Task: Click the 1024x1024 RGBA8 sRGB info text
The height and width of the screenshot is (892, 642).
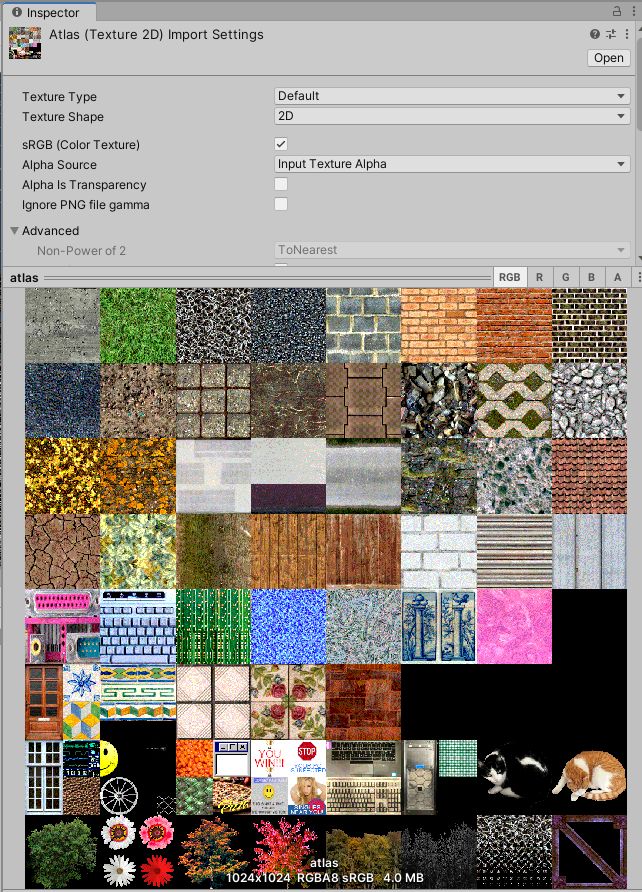Action: (x=325, y=878)
